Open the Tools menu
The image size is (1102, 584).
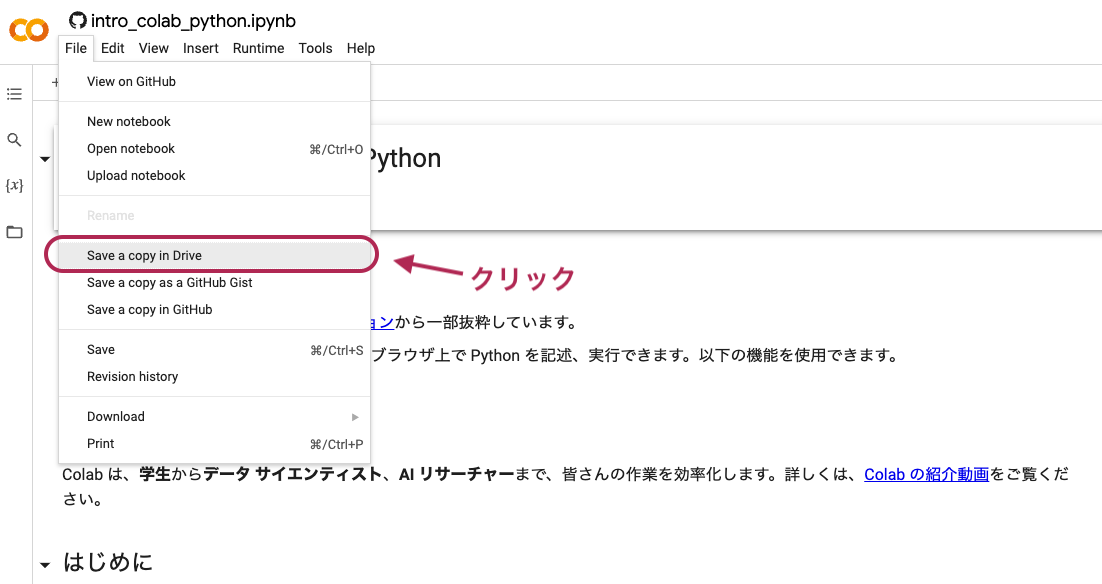(x=315, y=48)
